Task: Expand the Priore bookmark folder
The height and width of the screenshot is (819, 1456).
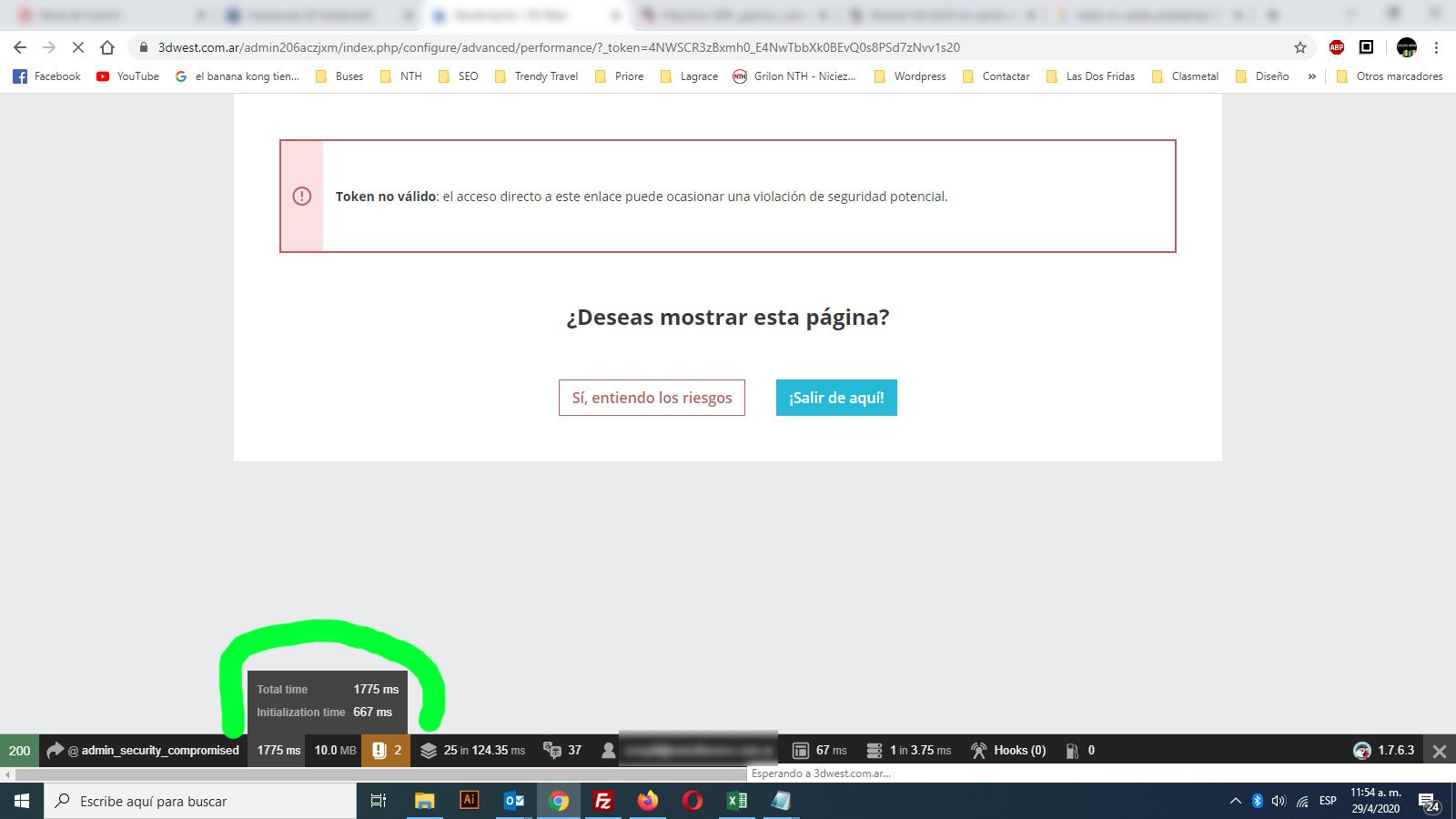Action: [619, 76]
